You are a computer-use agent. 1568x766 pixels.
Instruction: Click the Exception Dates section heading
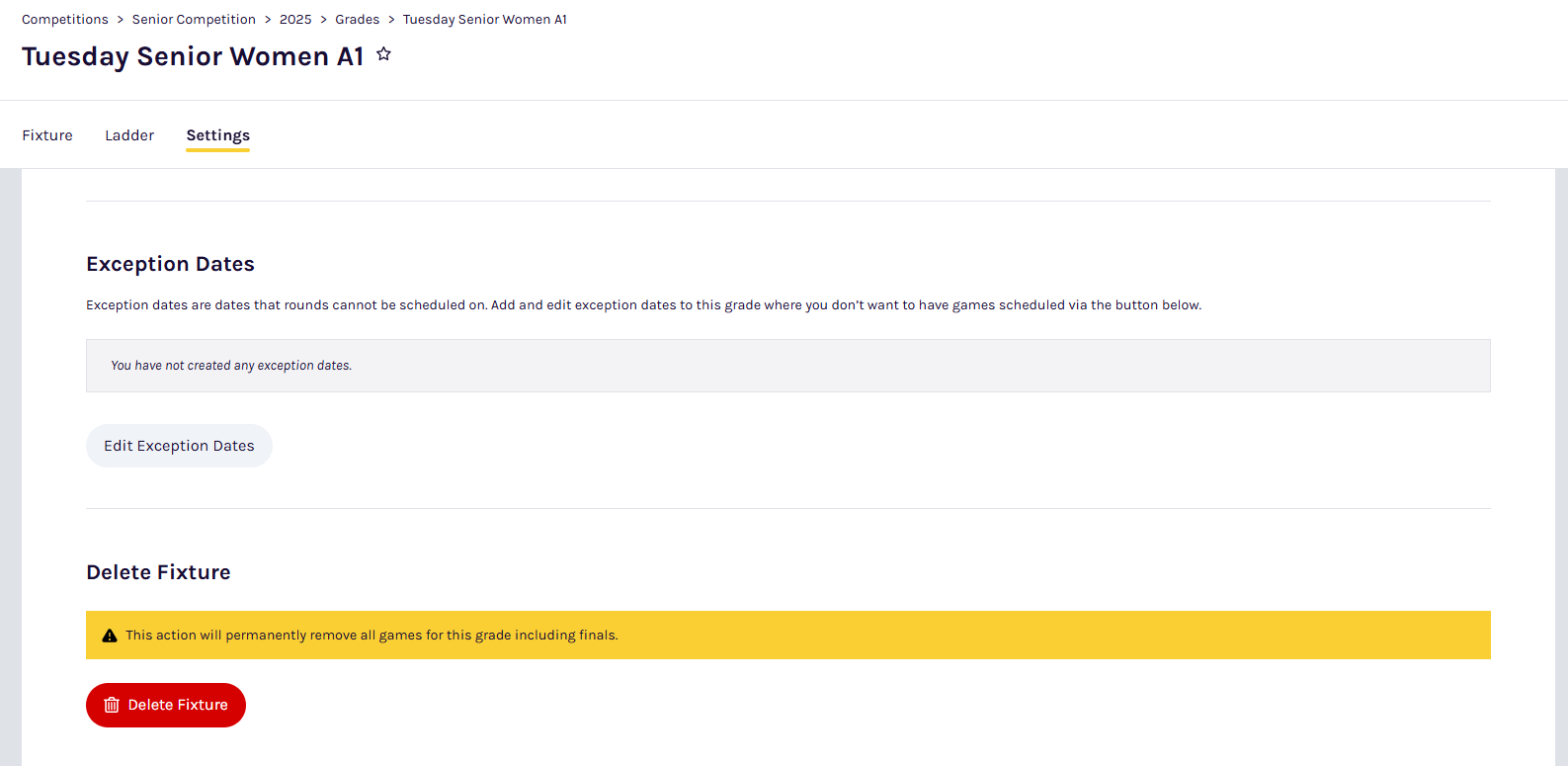point(170,264)
